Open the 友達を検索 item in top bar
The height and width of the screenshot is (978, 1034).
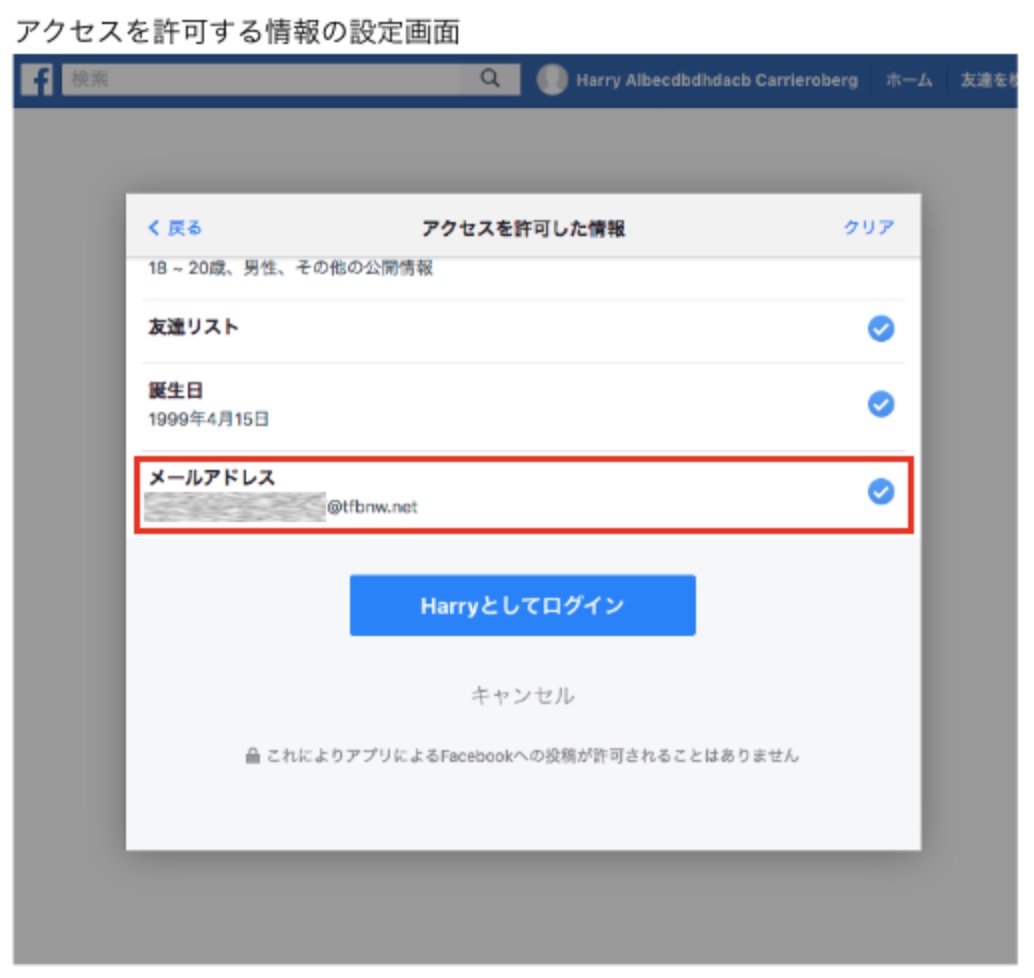(988, 80)
